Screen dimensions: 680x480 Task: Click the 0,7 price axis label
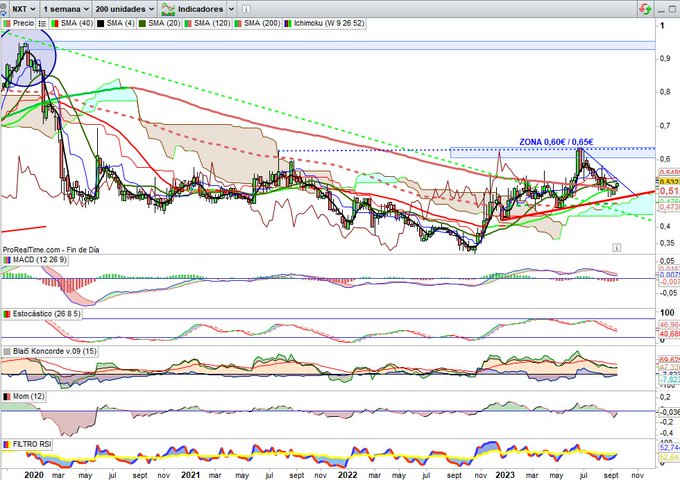pos(665,125)
